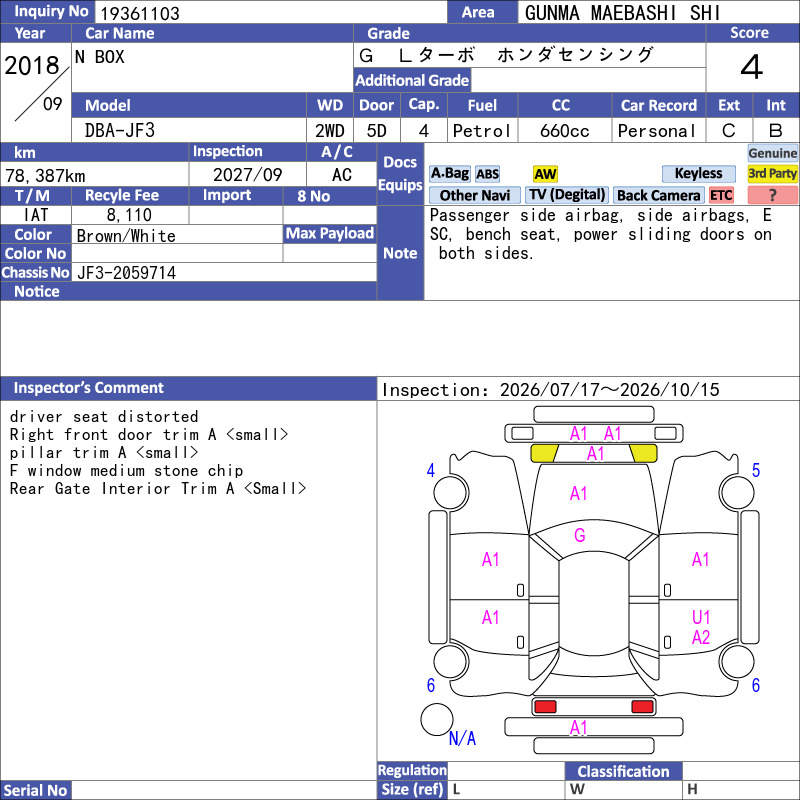Click the A1 mark on the hood
This screenshot has height=800, width=800.
click(x=578, y=493)
